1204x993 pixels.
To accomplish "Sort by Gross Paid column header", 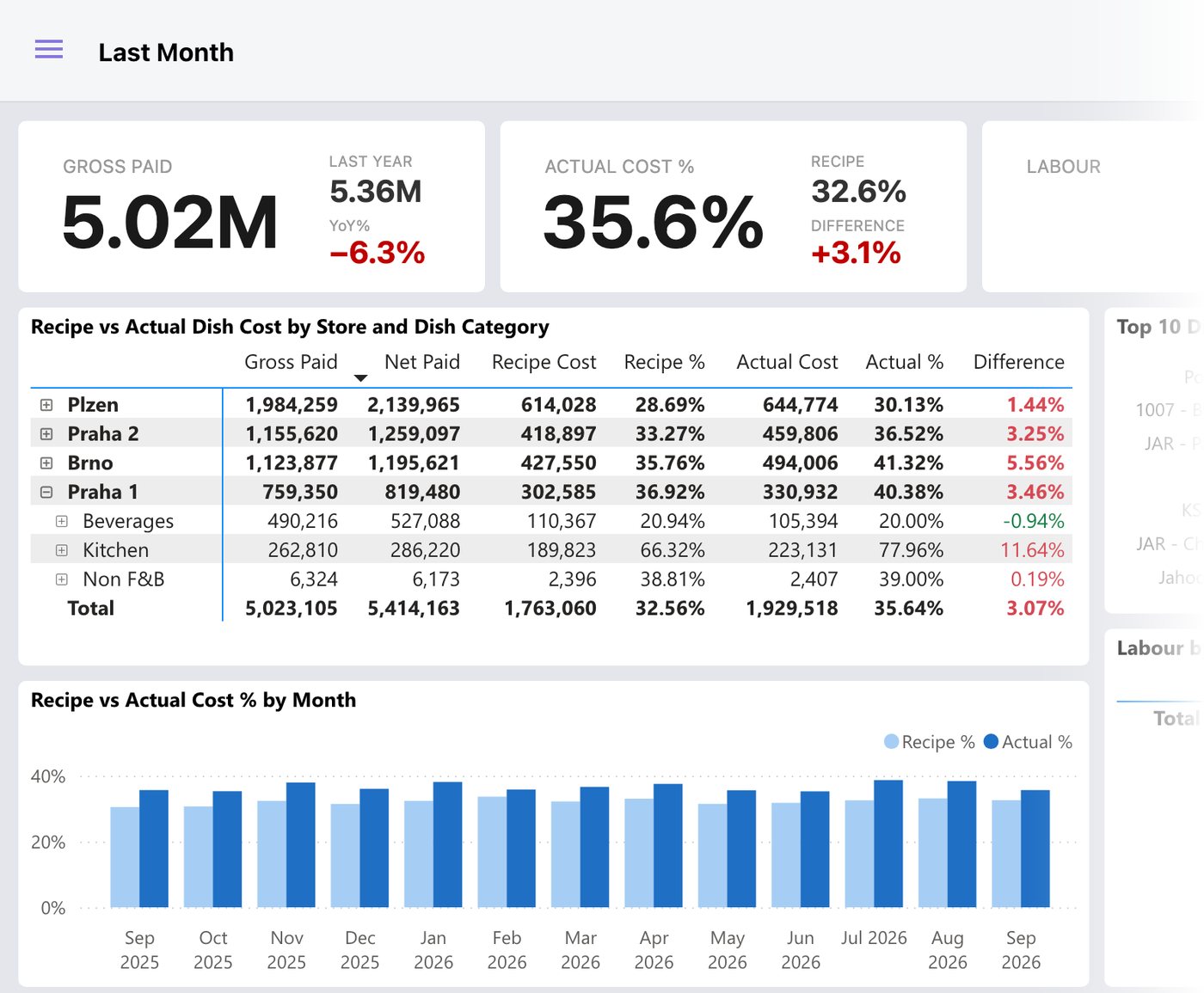I will tap(291, 362).
